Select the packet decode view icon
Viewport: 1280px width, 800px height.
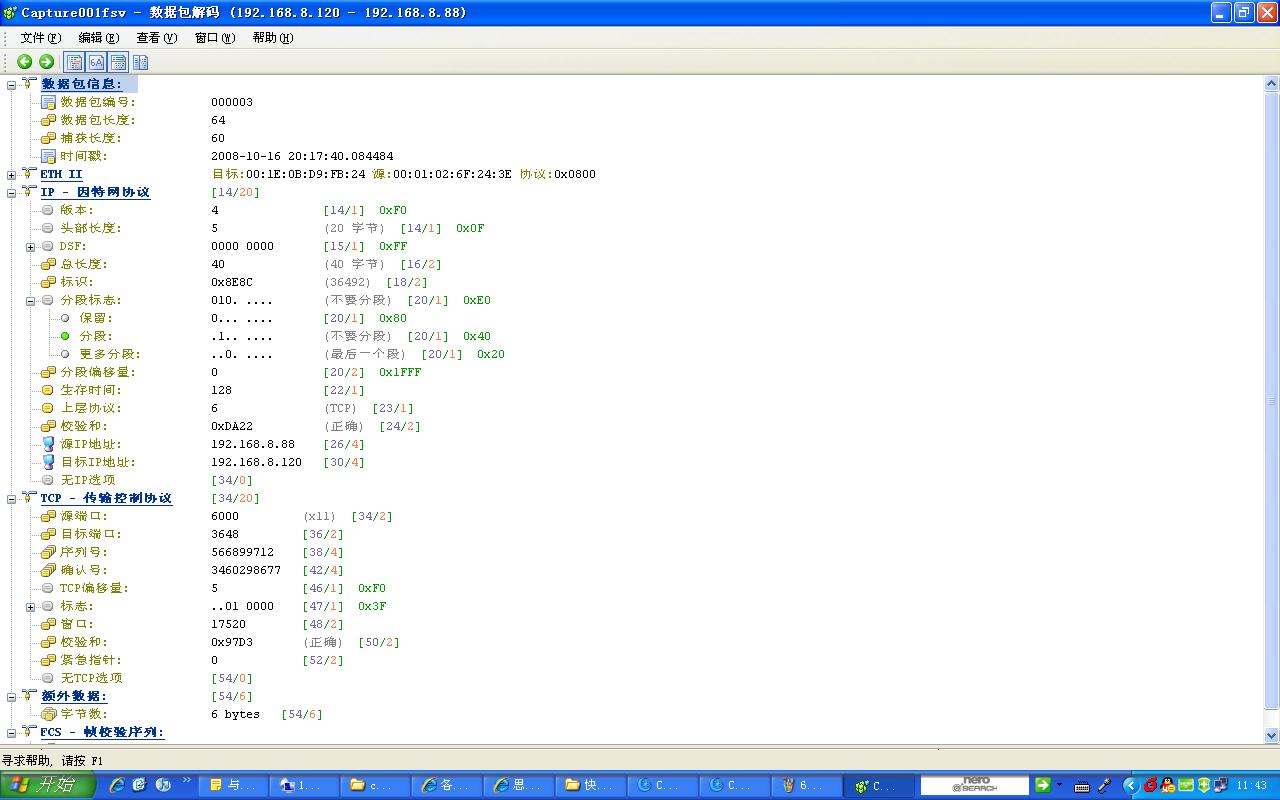click(x=73, y=61)
